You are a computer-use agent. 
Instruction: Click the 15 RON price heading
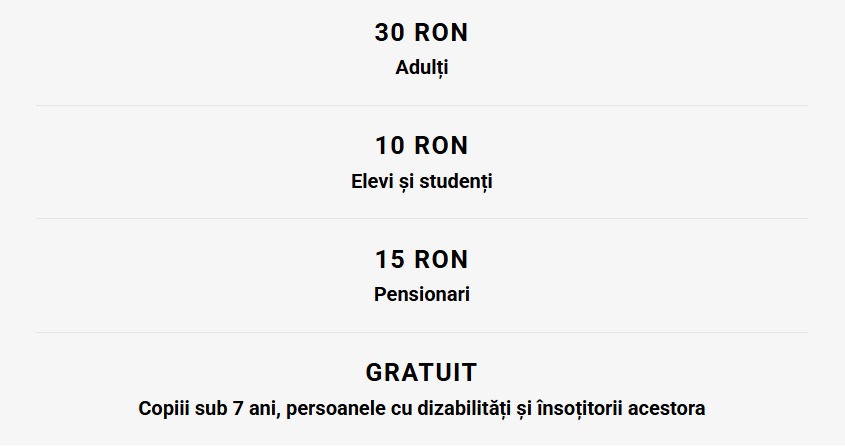click(x=422, y=260)
